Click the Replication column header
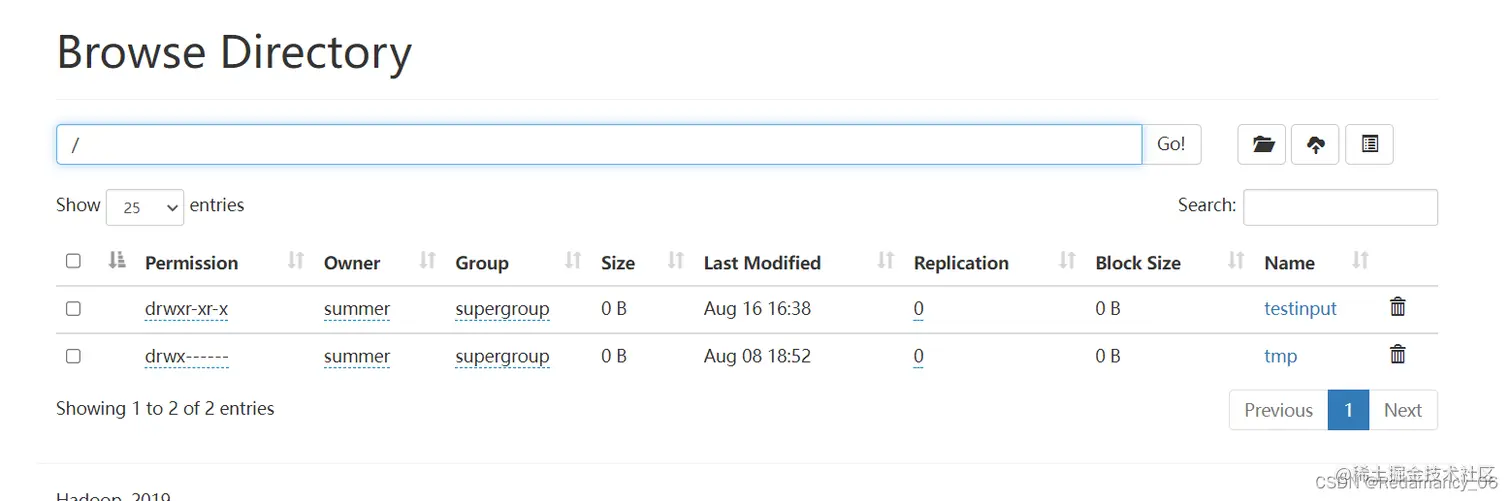Viewport: 1512px width, 501px height. 961,263
